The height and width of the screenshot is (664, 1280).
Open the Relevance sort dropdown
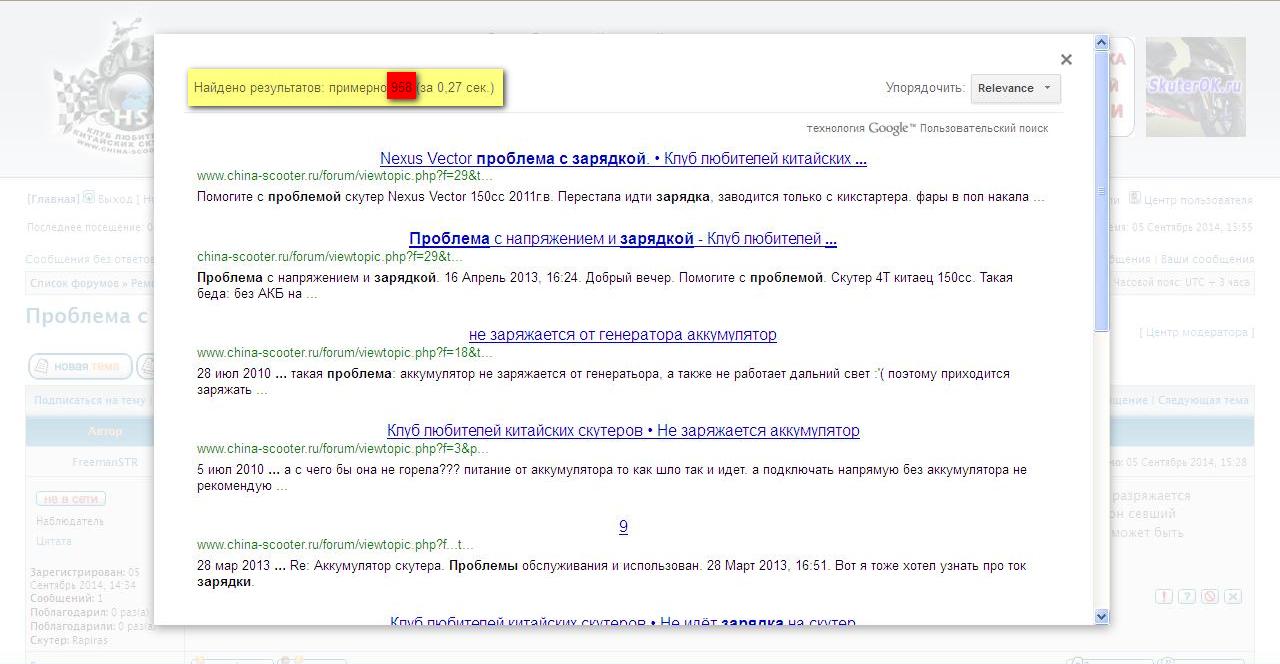[1015, 88]
